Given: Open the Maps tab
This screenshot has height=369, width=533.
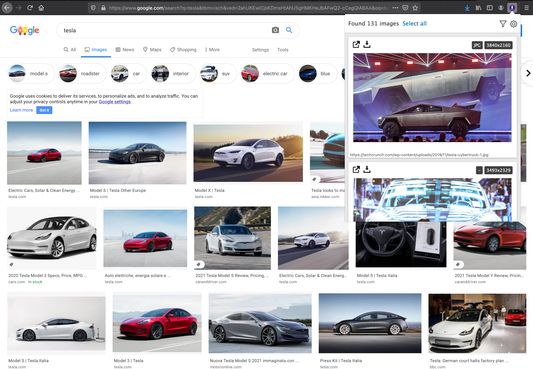Looking at the screenshot, I should (x=152, y=50).
